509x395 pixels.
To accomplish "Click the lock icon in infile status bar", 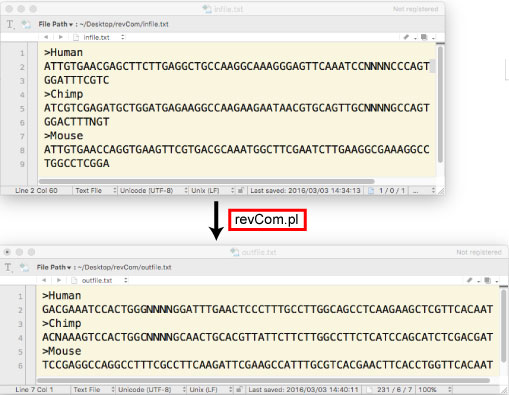I will coord(240,191).
